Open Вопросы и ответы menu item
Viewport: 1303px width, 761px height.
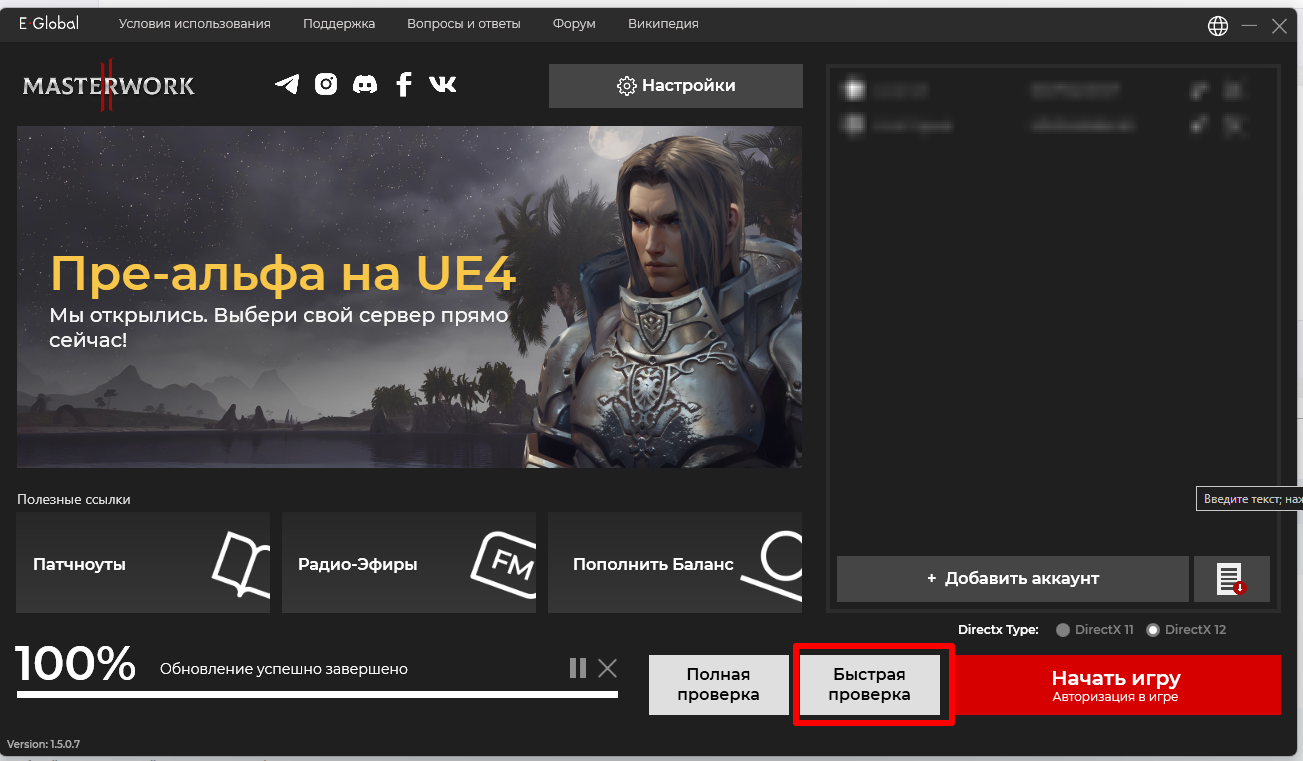(x=464, y=23)
